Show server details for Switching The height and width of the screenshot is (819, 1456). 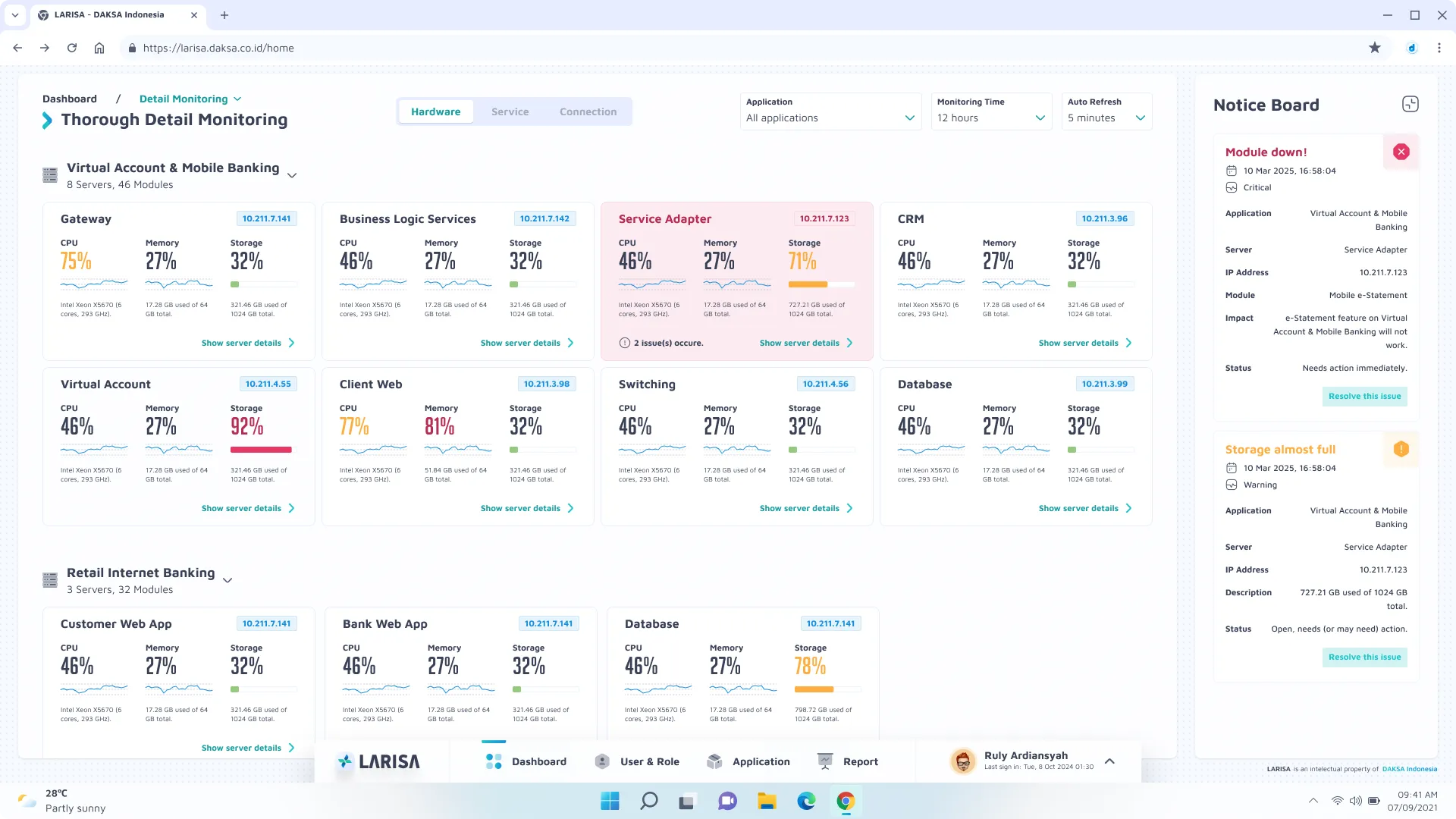[806, 509]
